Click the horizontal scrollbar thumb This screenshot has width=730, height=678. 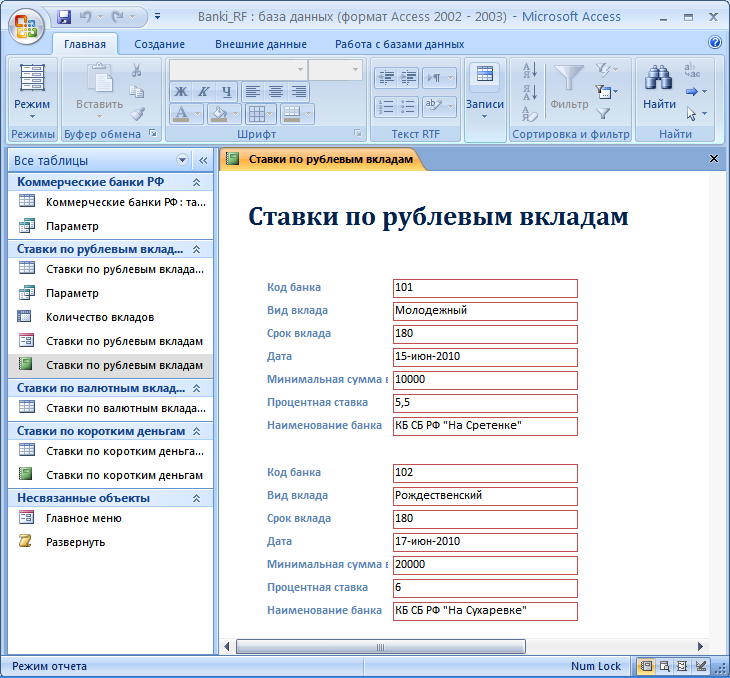381,646
